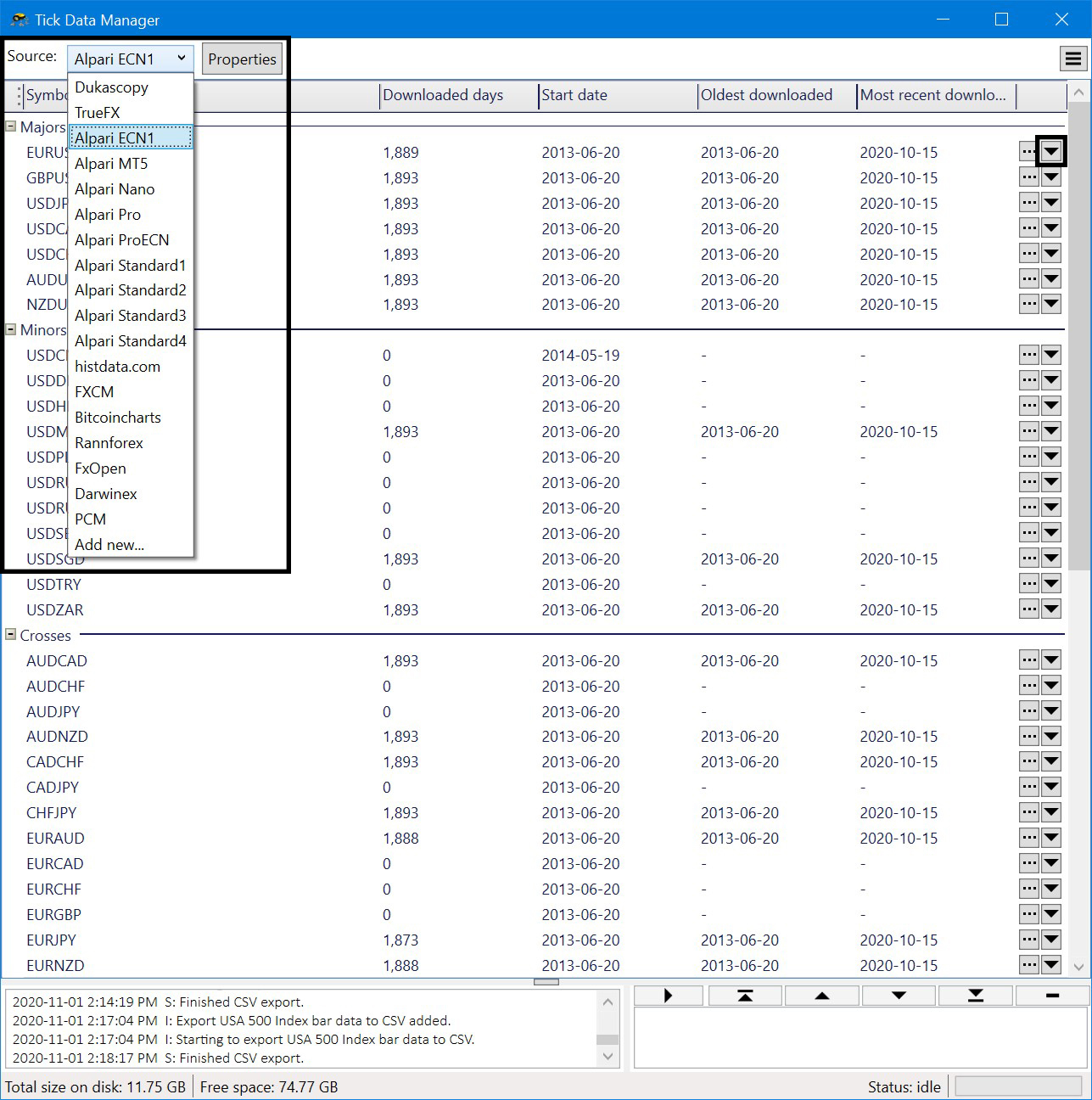Click the ellipsis button on the AUDCAD row

[x=1029, y=660]
